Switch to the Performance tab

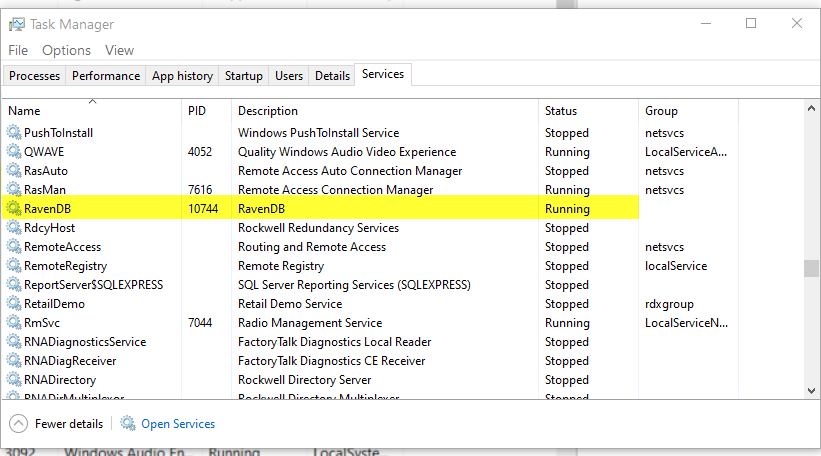point(106,76)
